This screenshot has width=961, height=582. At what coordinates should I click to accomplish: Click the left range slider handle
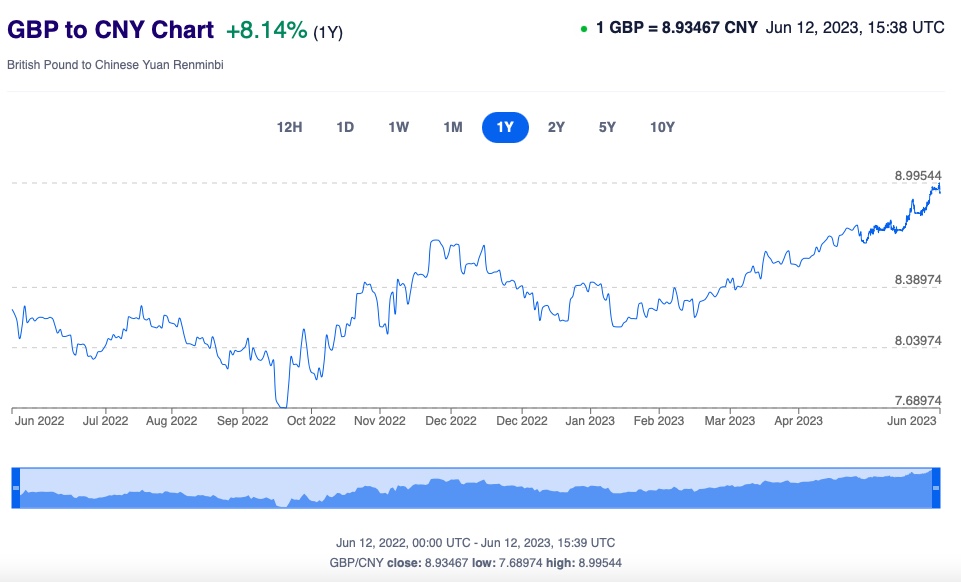[15, 487]
